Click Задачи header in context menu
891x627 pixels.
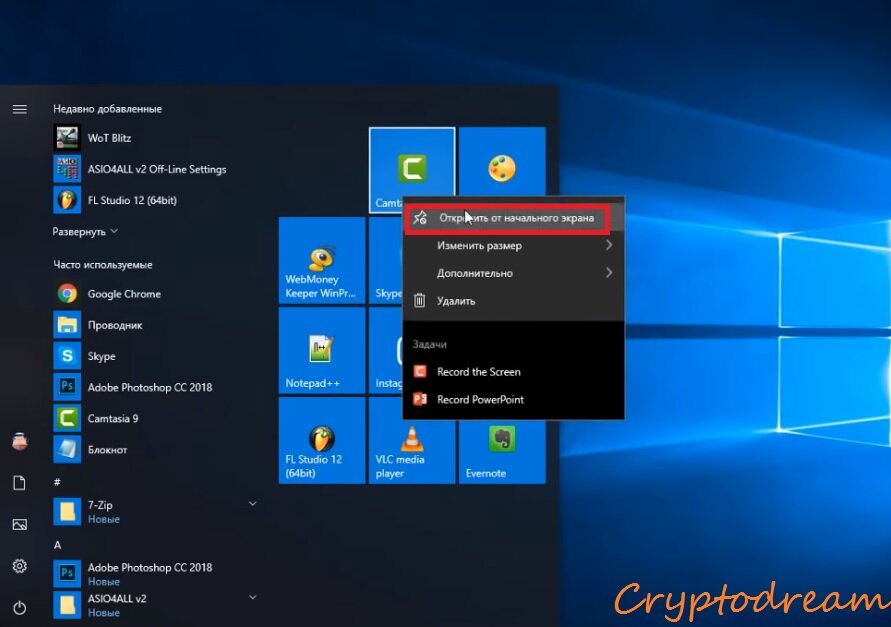430,344
